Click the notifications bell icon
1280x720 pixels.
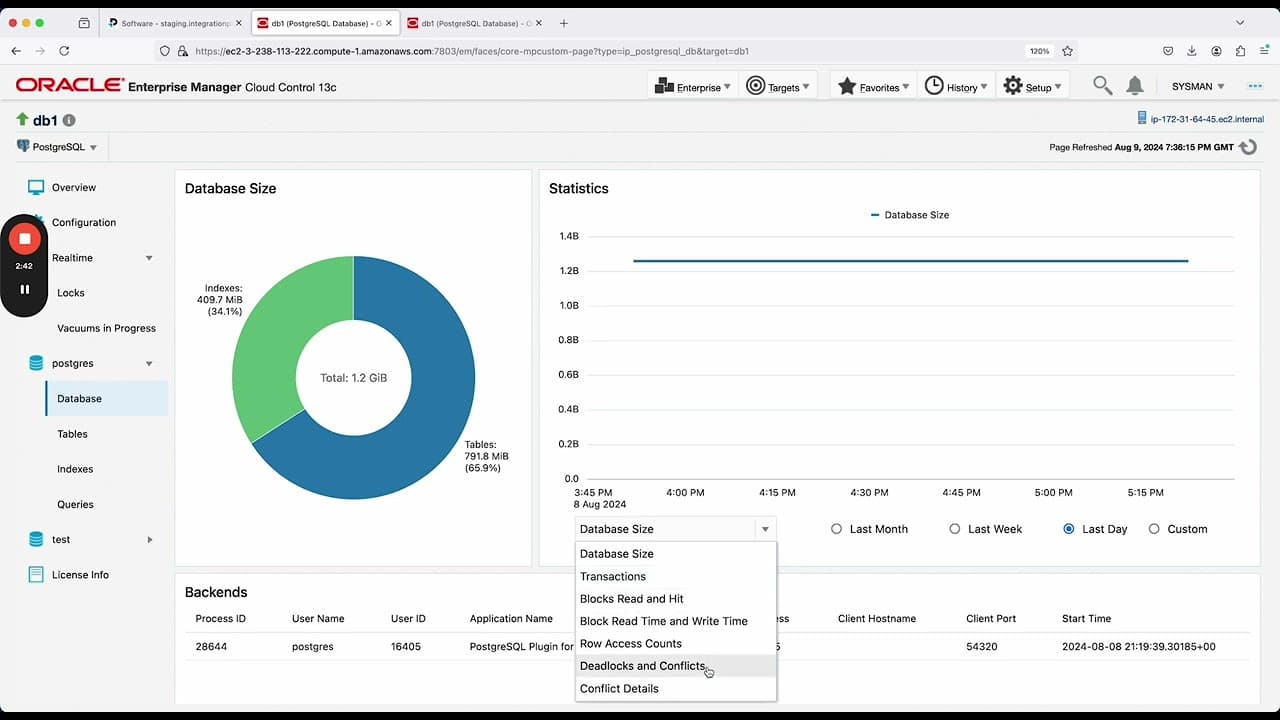coord(1135,86)
